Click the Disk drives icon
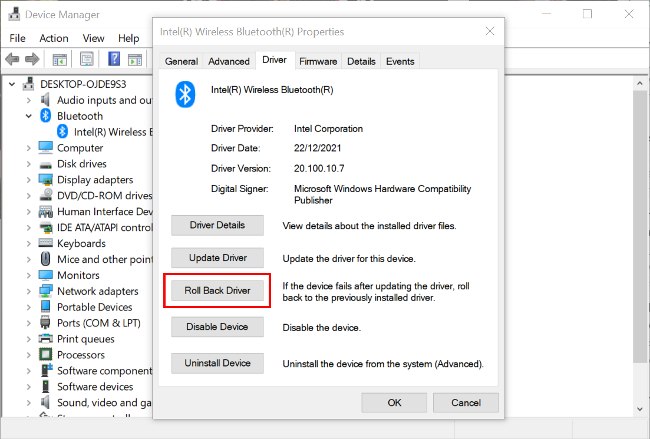 [x=46, y=165]
